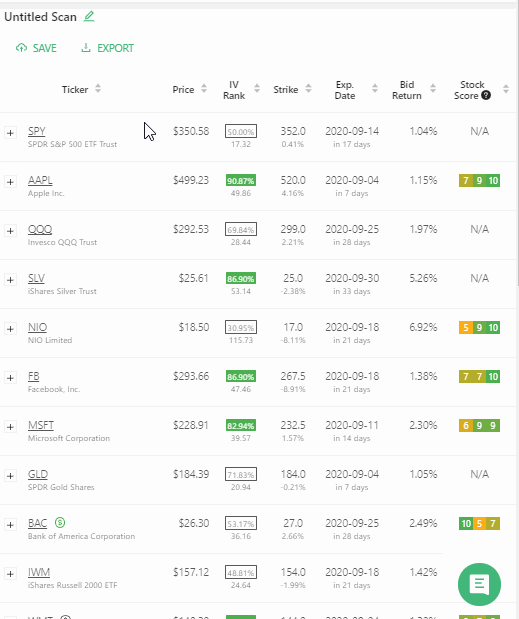519x619 pixels.
Task: Sort by Price column
Action: [x=204, y=89]
